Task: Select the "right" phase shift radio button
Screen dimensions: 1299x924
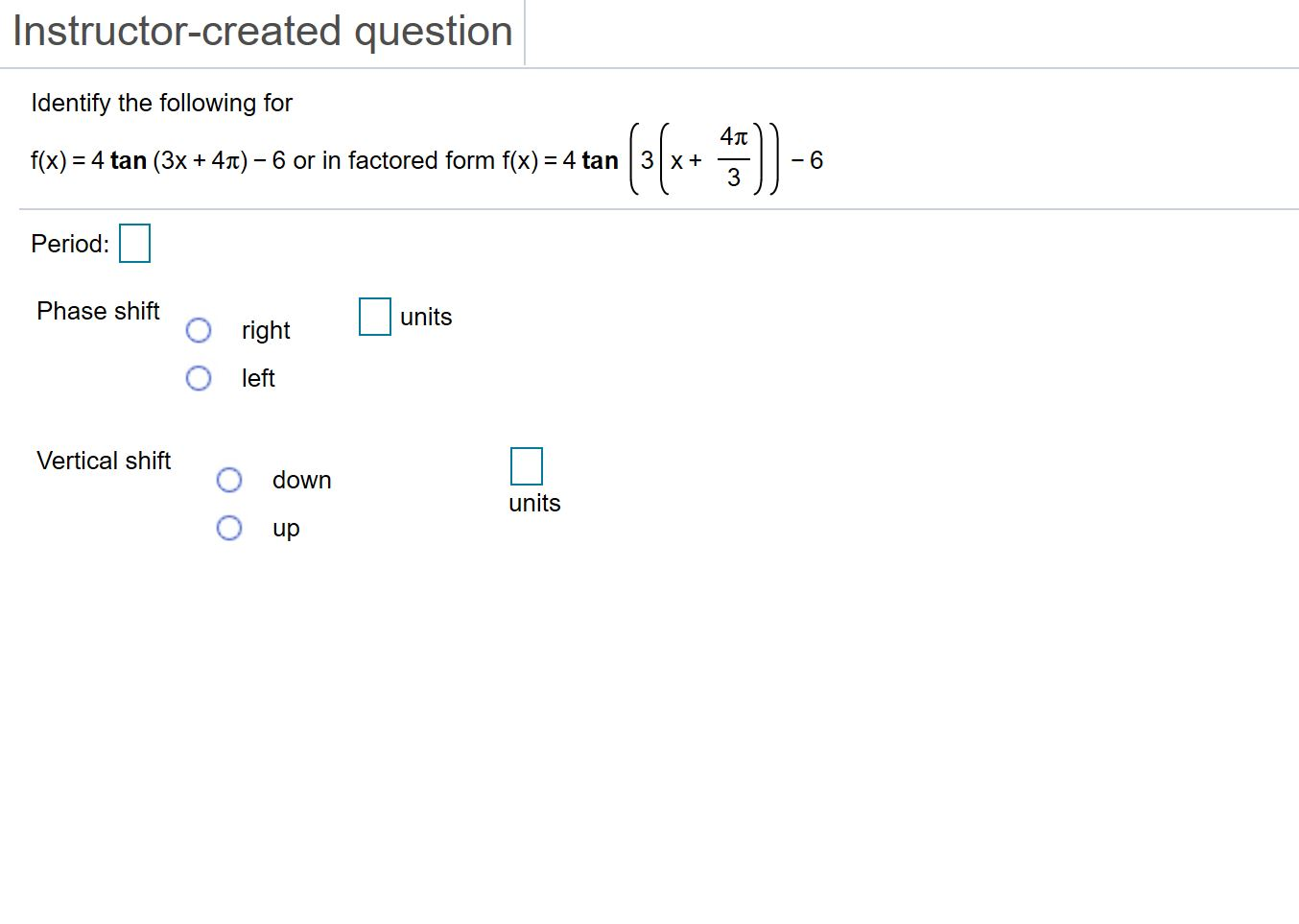Action: point(199,330)
